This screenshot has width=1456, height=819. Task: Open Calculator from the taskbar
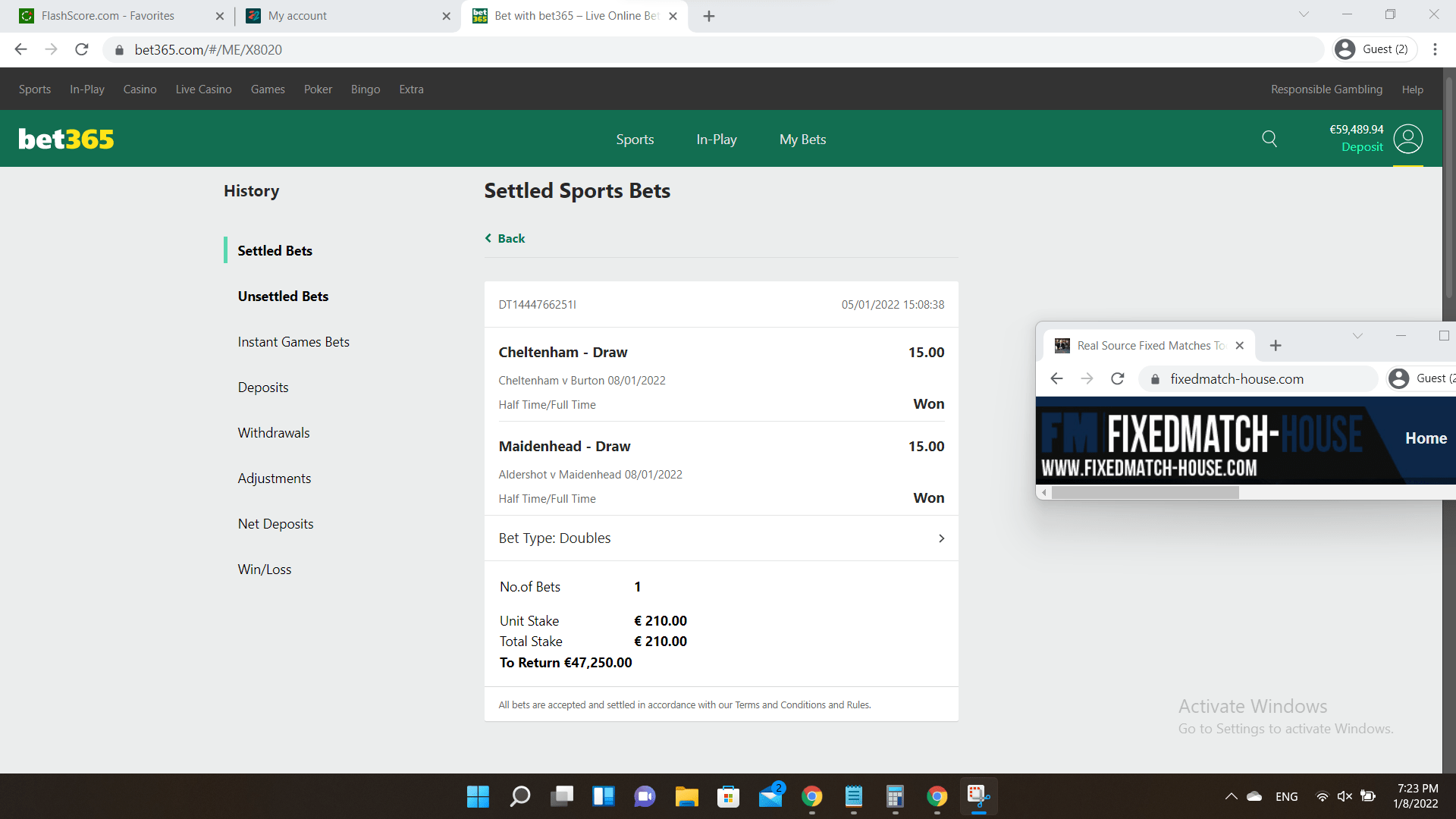(x=895, y=796)
